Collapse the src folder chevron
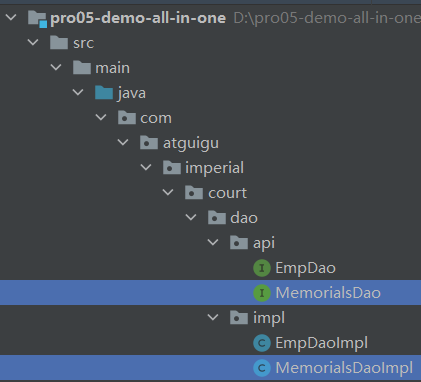The height and width of the screenshot is (382, 421). (x=33, y=42)
